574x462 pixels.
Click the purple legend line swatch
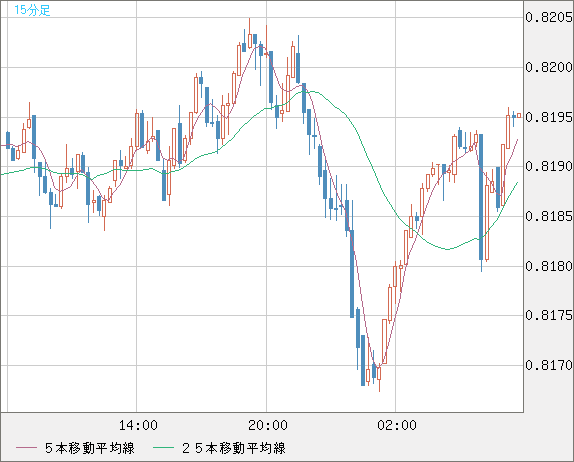pyautogui.click(x=26, y=448)
